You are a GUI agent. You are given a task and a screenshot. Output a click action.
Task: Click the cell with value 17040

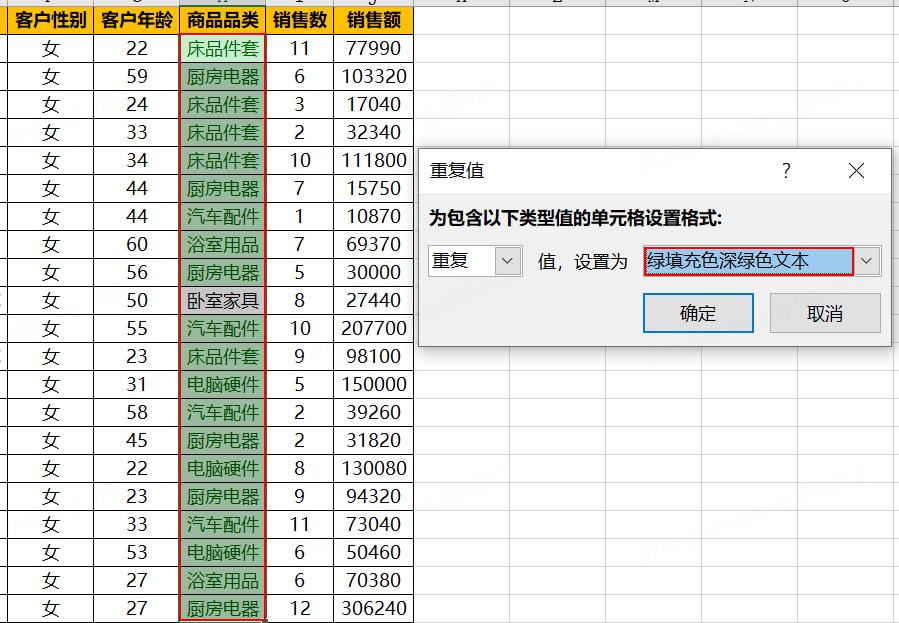(x=373, y=104)
